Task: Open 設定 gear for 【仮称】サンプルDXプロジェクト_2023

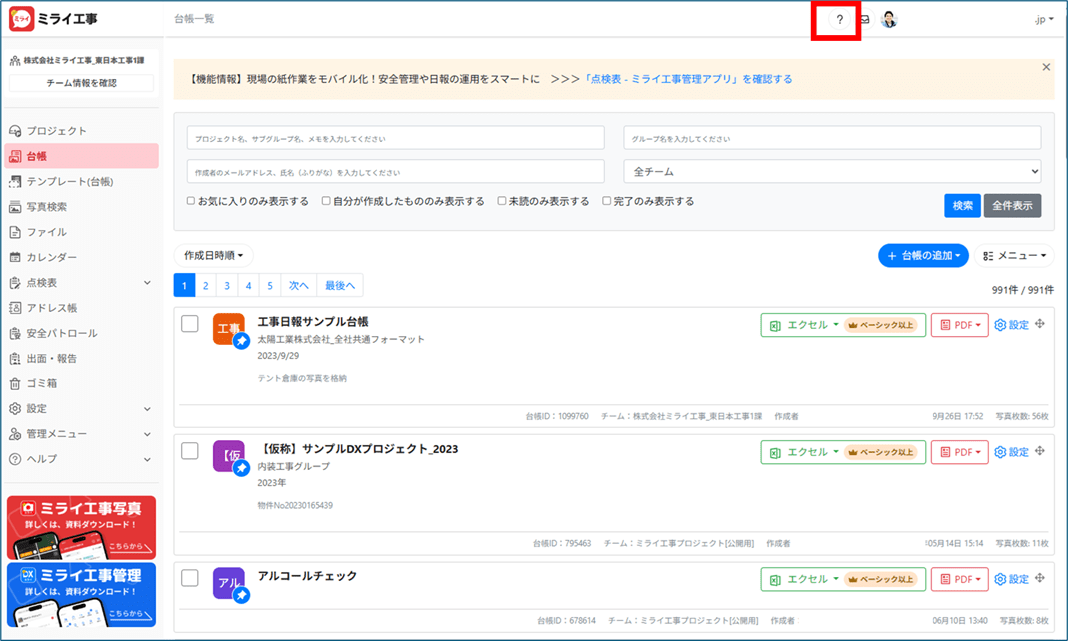Action: [1011, 452]
